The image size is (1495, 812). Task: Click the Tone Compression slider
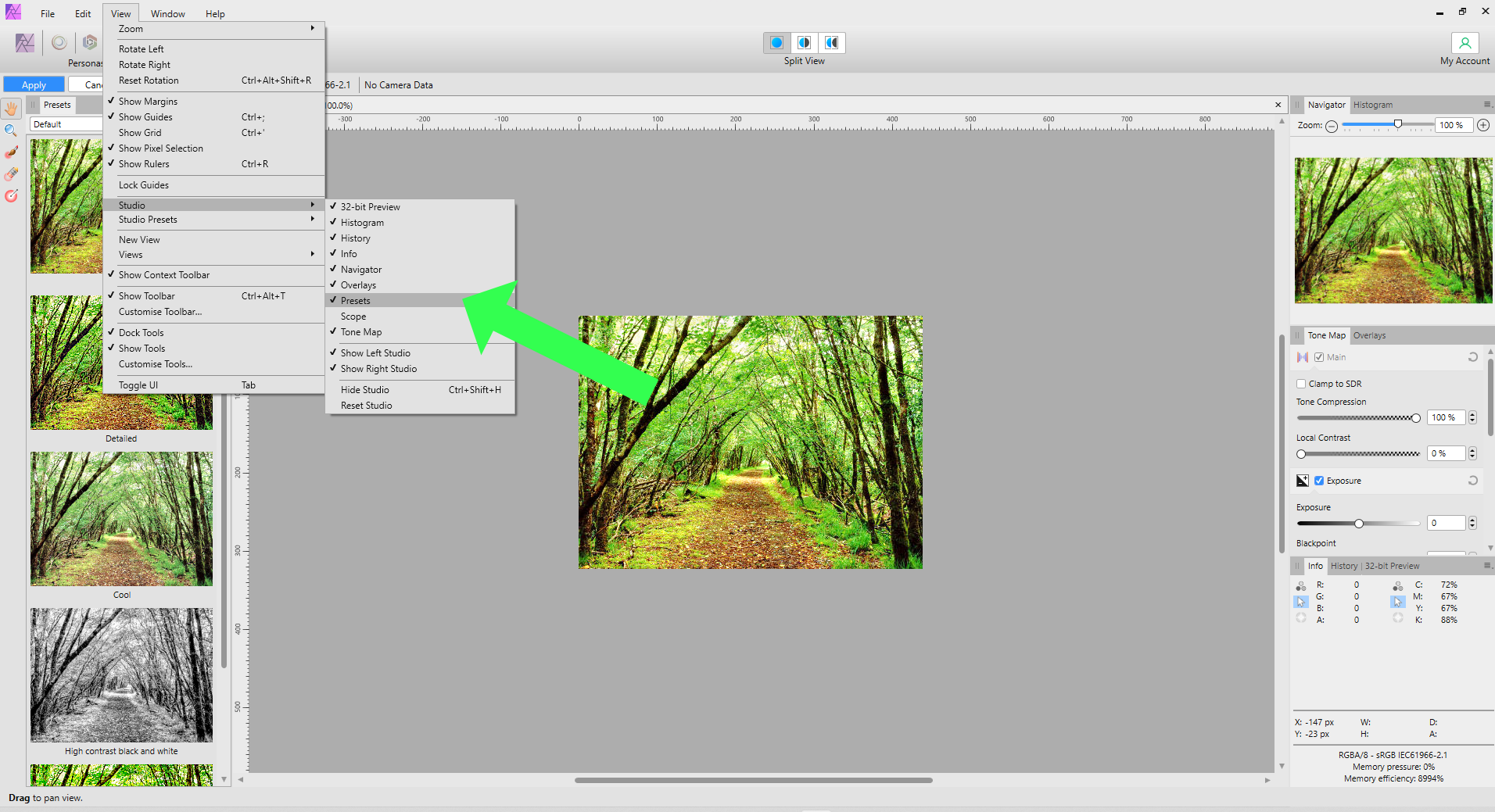tap(1358, 418)
